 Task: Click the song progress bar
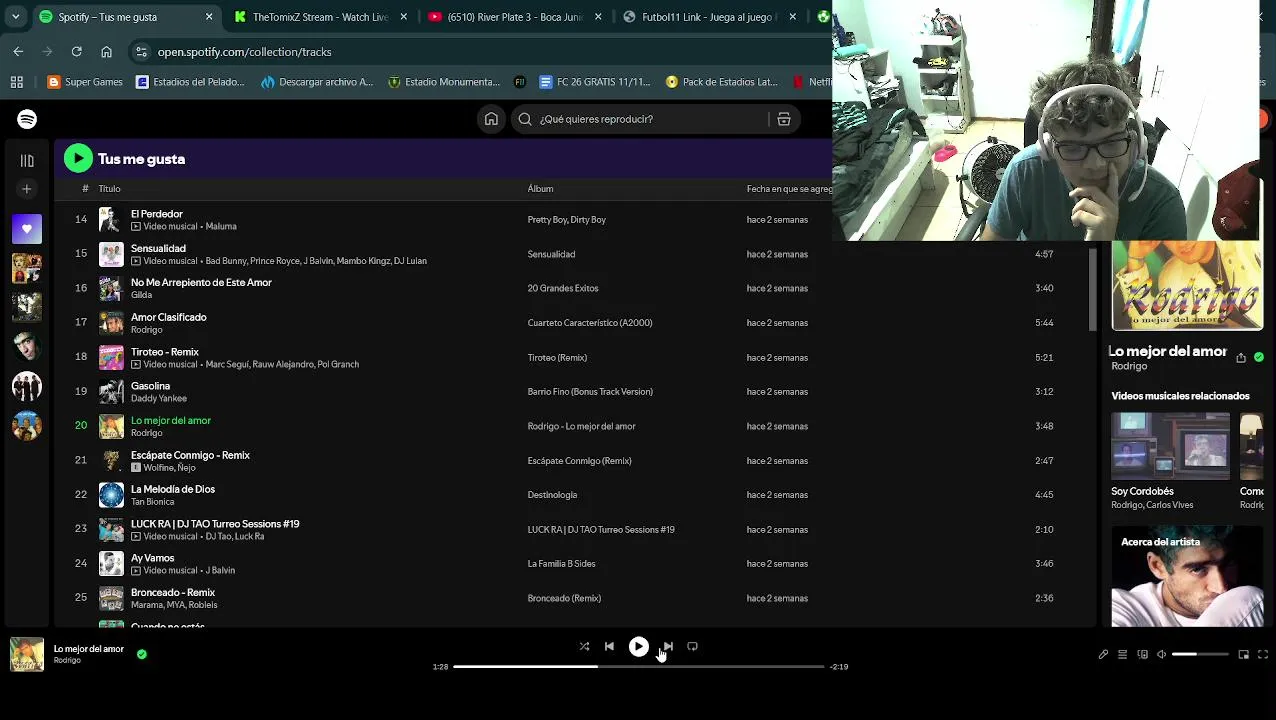click(x=638, y=667)
